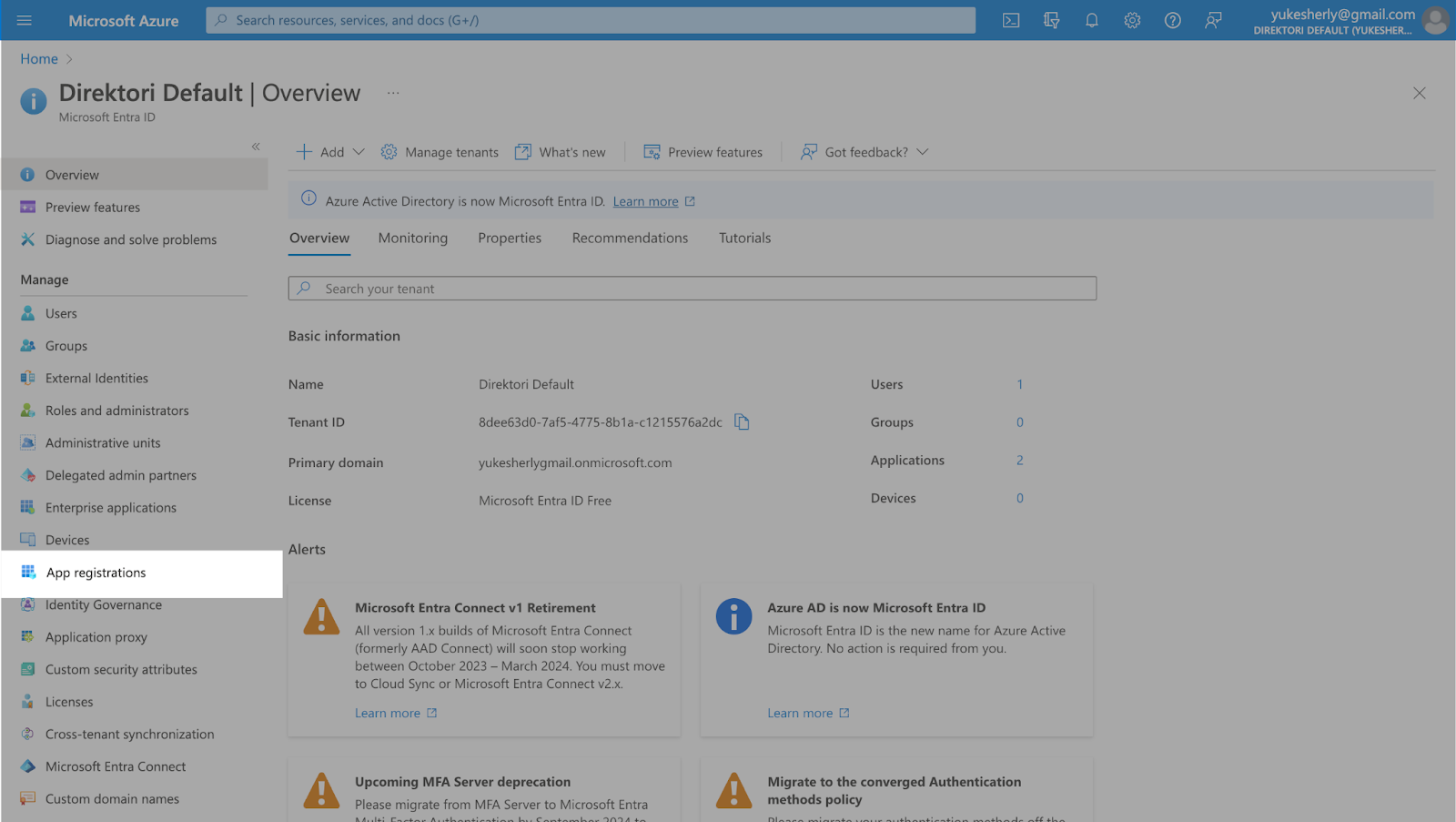The height and width of the screenshot is (822, 1456).
Task: Open the header feedback icon
Action: tap(1213, 20)
